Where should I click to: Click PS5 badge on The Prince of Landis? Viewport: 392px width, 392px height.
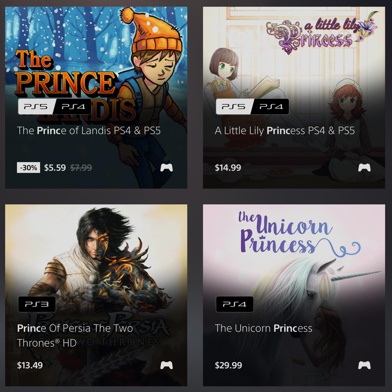coord(37,107)
